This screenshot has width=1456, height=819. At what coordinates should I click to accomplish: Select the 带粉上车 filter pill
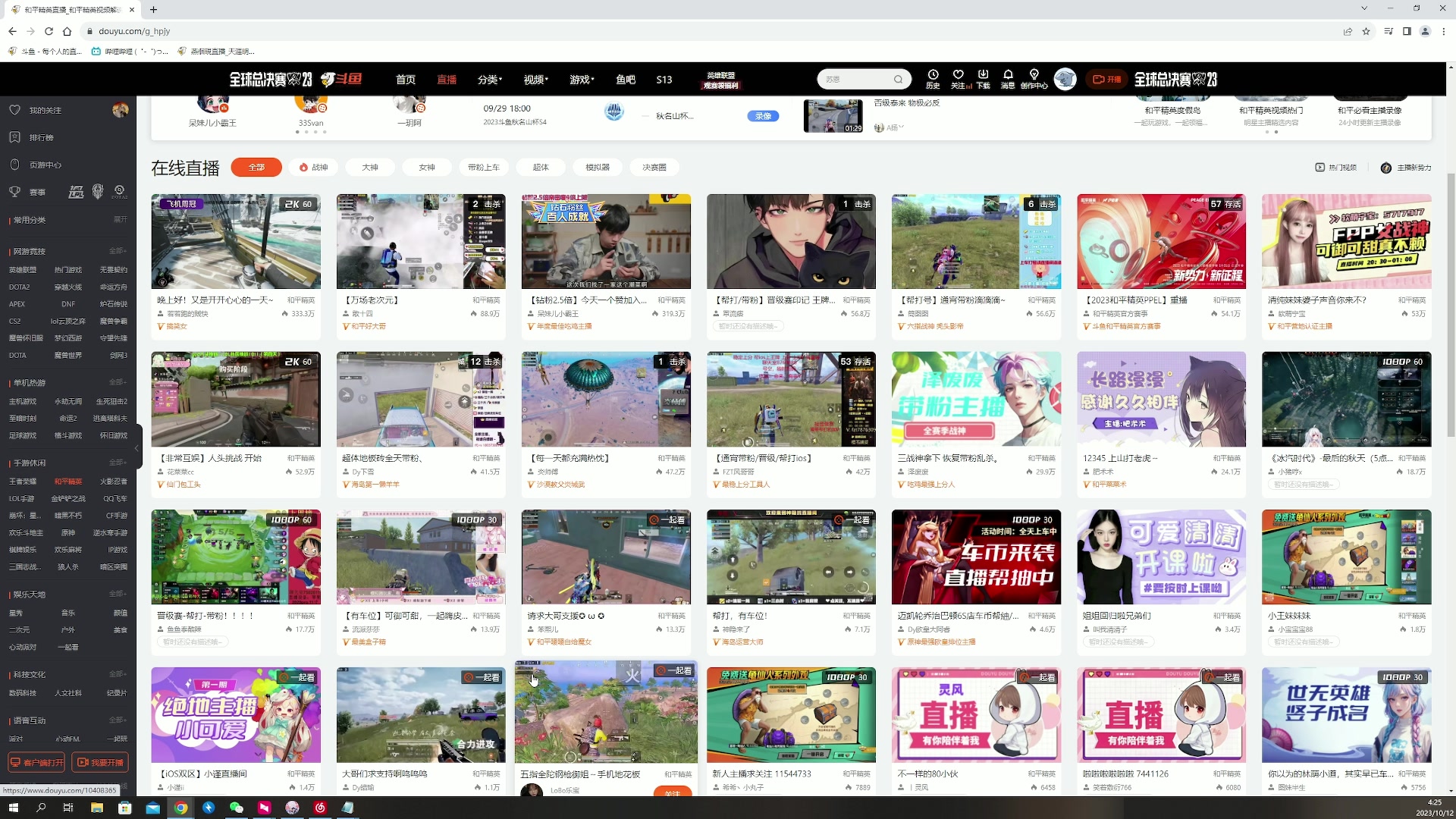click(x=484, y=168)
